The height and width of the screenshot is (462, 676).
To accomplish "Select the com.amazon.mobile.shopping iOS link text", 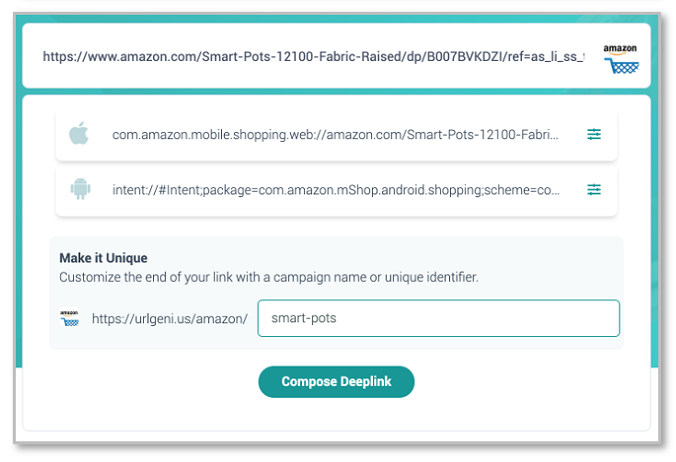I will (x=335, y=134).
